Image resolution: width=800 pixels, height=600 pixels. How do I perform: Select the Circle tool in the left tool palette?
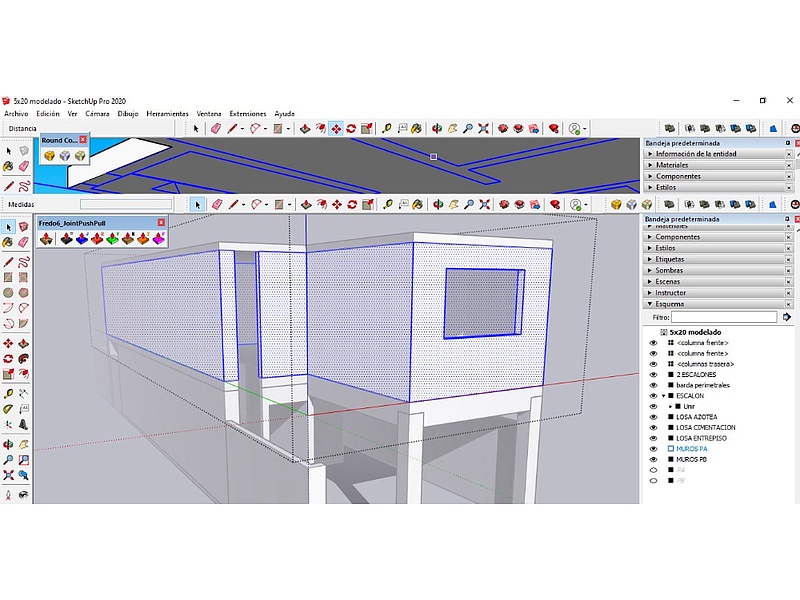pos(8,293)
